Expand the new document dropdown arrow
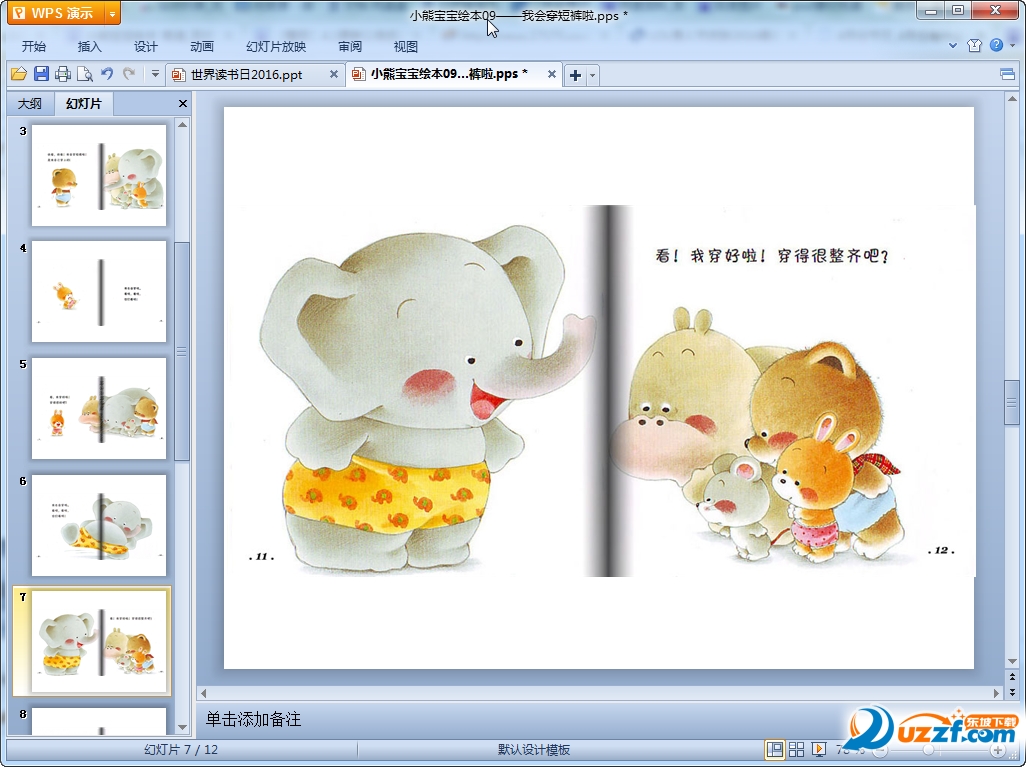 (592, 75)
